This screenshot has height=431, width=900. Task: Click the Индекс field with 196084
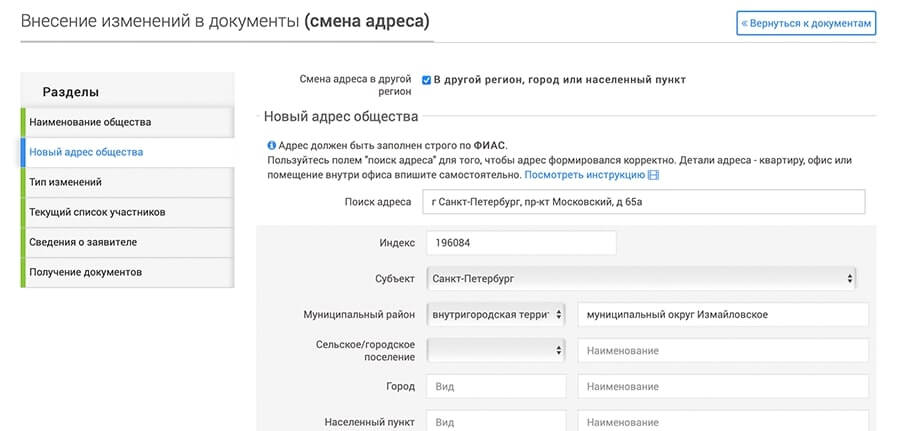(x=522, y=243)
